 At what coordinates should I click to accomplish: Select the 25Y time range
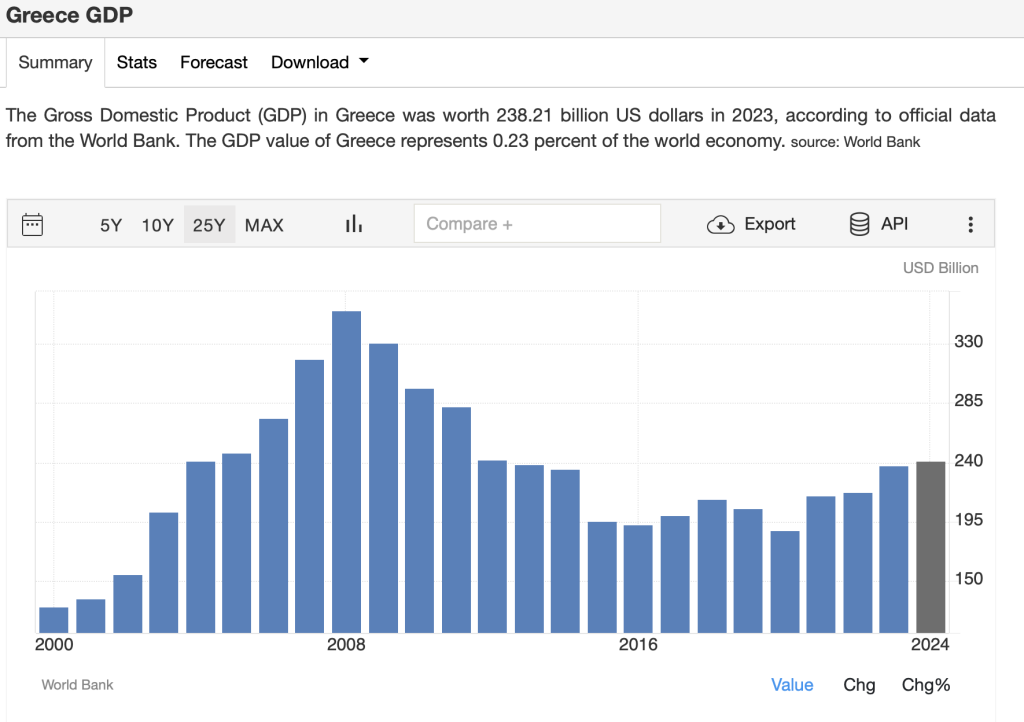pyautogui.click(x=209, y=225)
